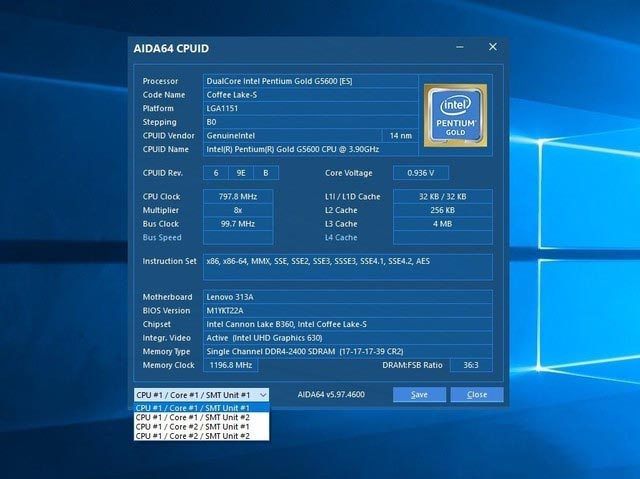Click the DRAM:FSB Ratio value 36:3
The width and height of the screenshot is (640, 479).
(x=471, y=365)
